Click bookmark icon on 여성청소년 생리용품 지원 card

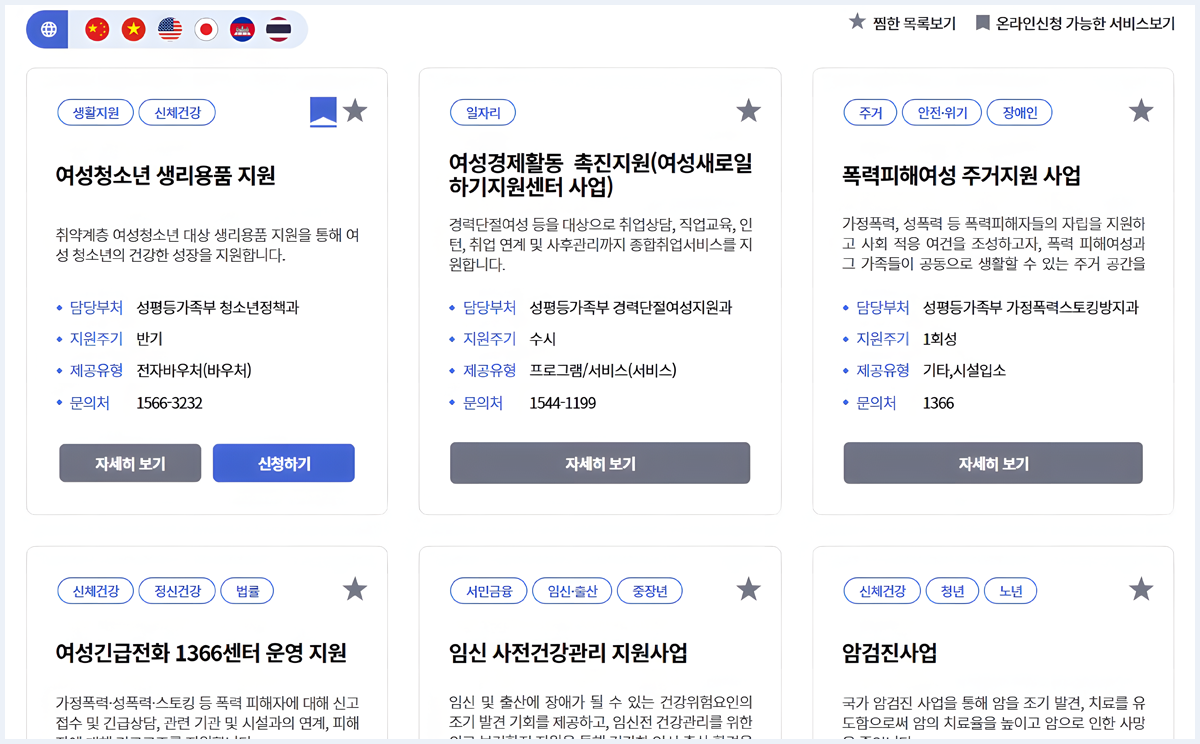pos(322,111)
